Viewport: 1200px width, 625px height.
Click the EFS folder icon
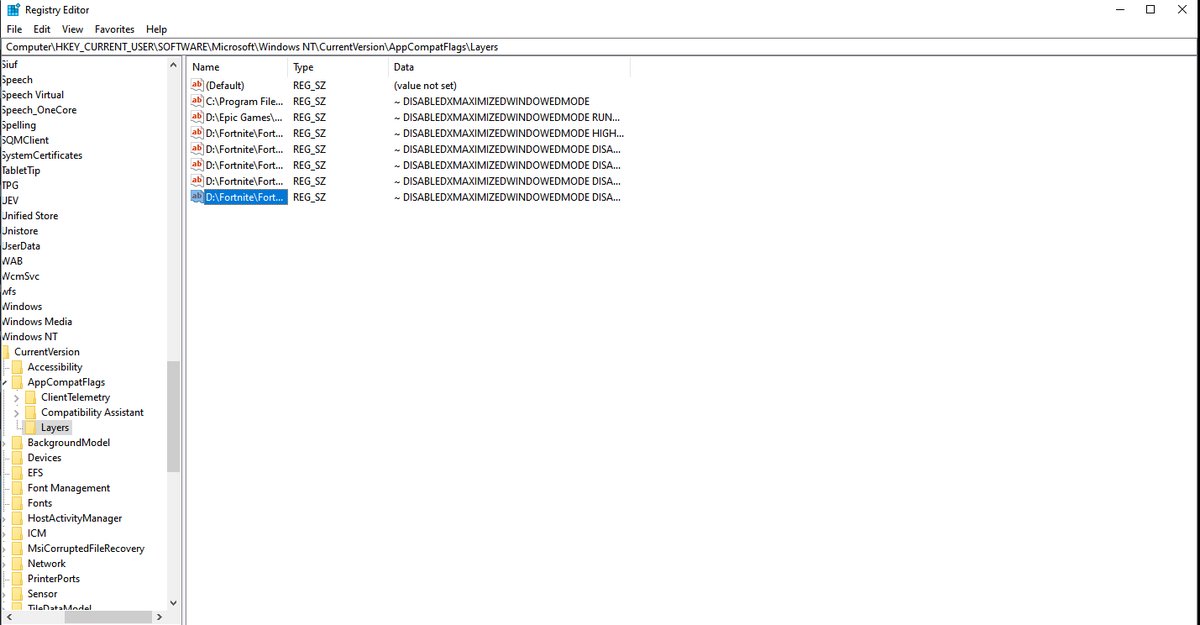(18, 473)
